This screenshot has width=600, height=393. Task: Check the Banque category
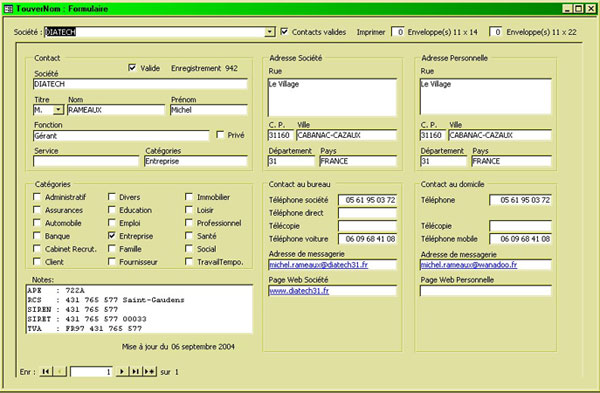37,236
